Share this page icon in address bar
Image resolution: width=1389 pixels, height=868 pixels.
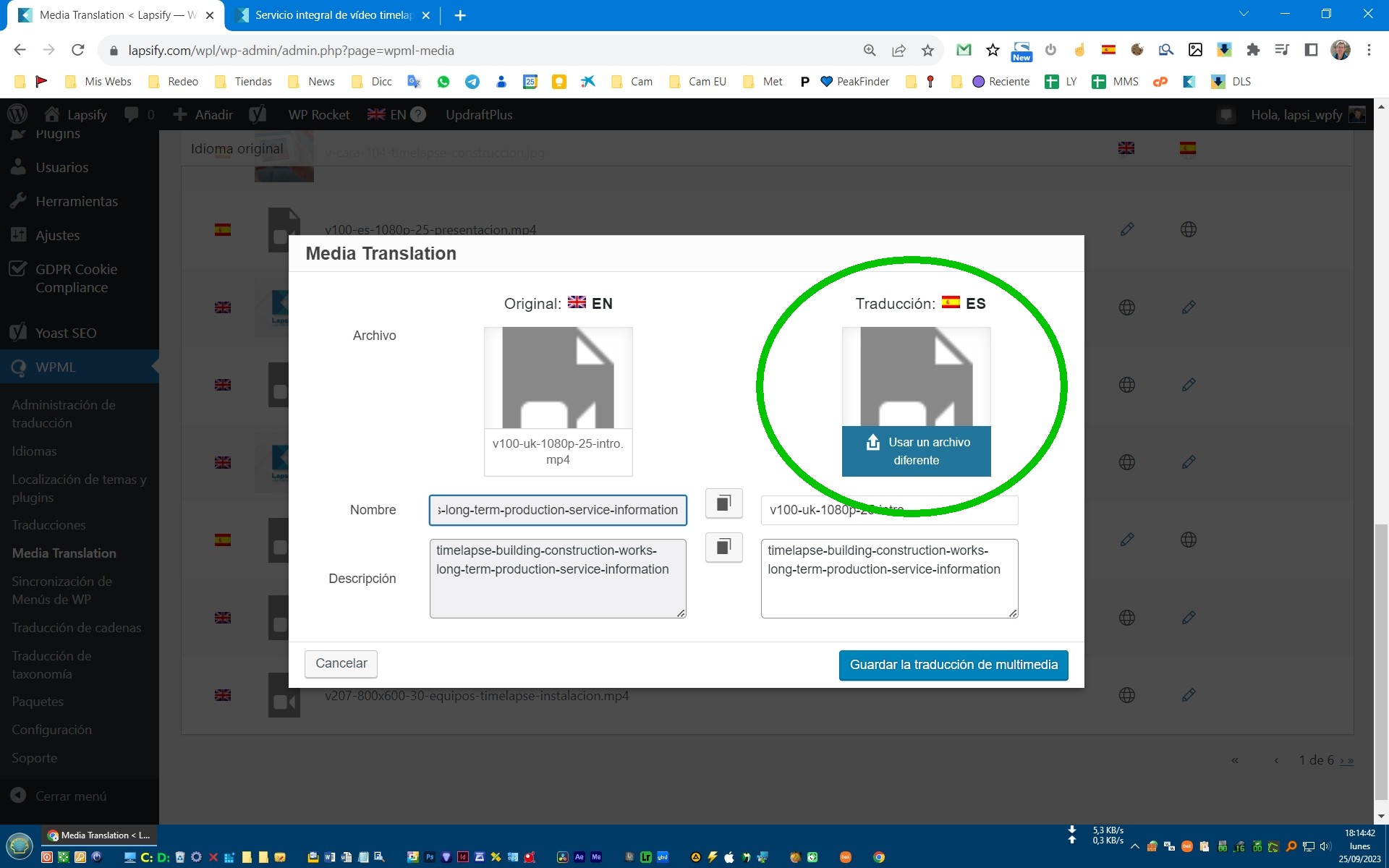(x=899, y=50)
